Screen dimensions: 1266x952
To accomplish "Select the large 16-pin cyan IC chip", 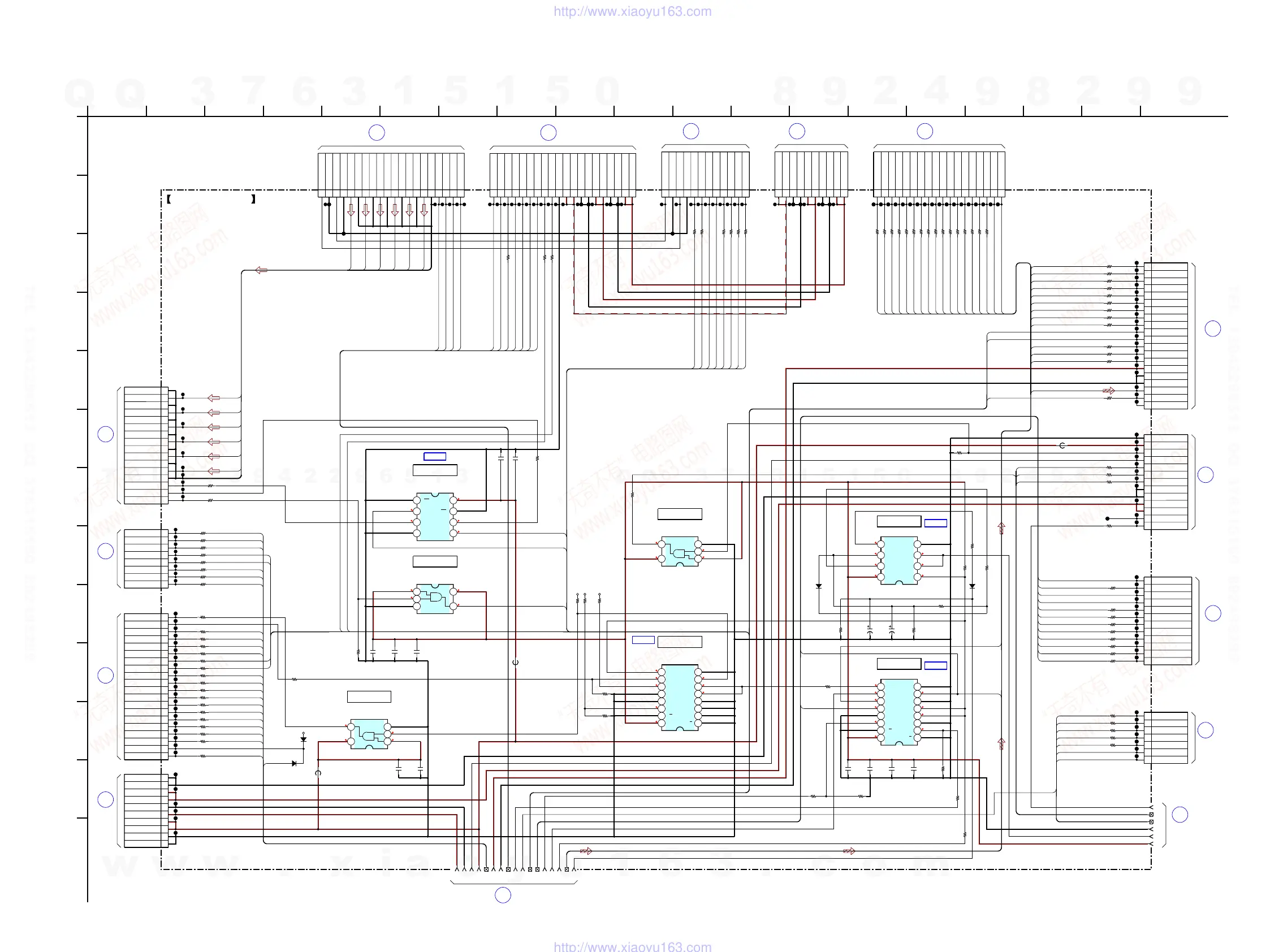I will tap(679, 698).
